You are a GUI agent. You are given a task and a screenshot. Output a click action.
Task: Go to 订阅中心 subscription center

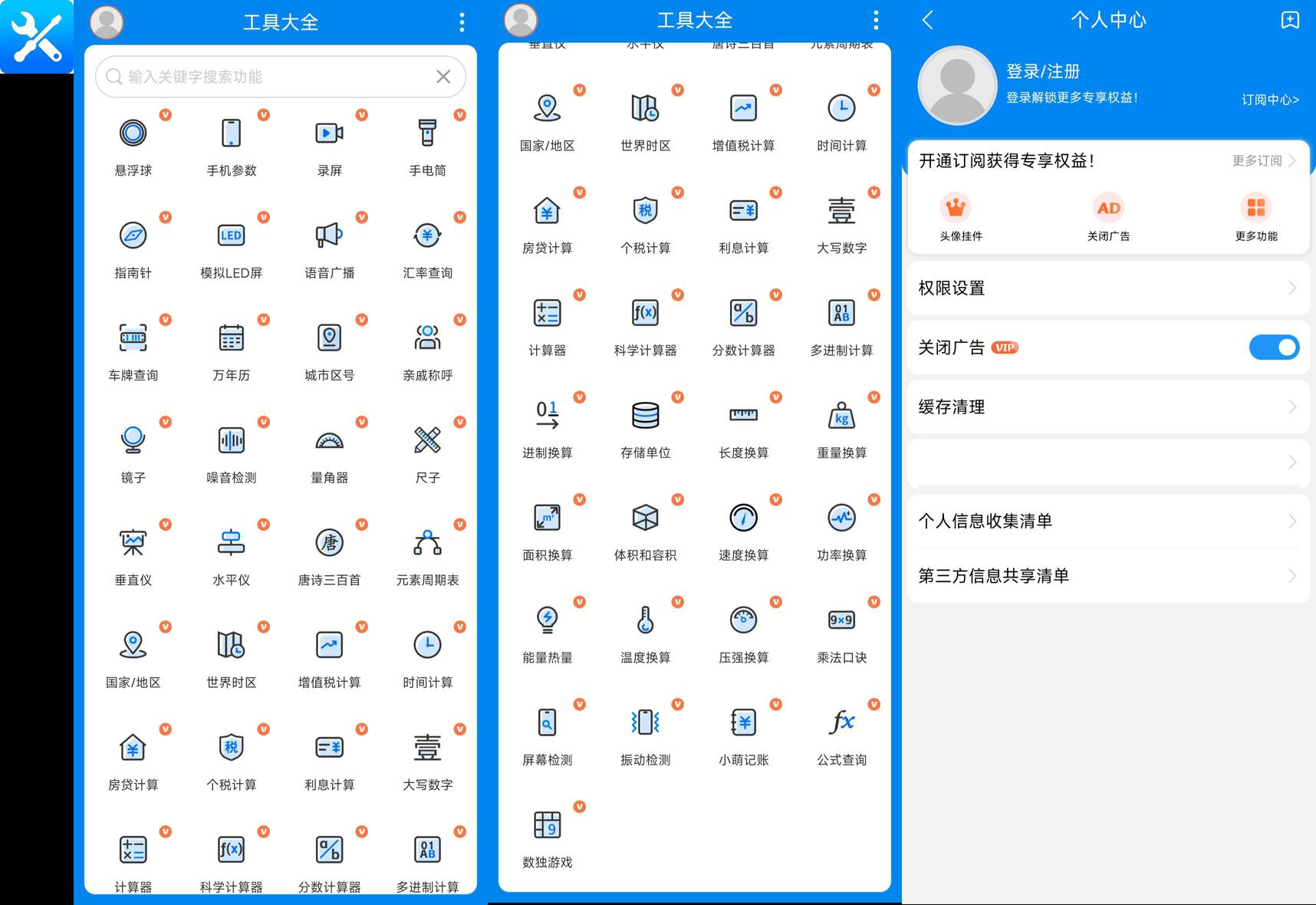tap(1269, 100)
